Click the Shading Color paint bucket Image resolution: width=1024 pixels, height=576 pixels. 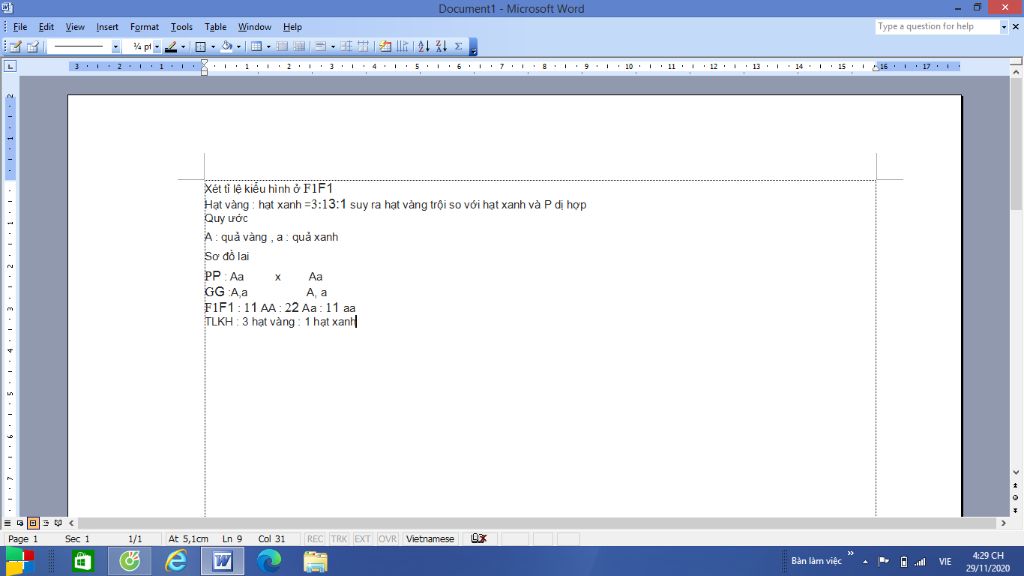coord(227,46)
